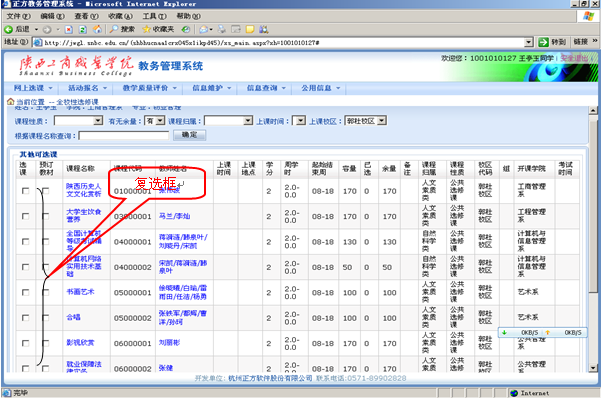The image size is (601, 398).
Task: Click the Internet zone globe in status bar
Action: tap(514, 393)
